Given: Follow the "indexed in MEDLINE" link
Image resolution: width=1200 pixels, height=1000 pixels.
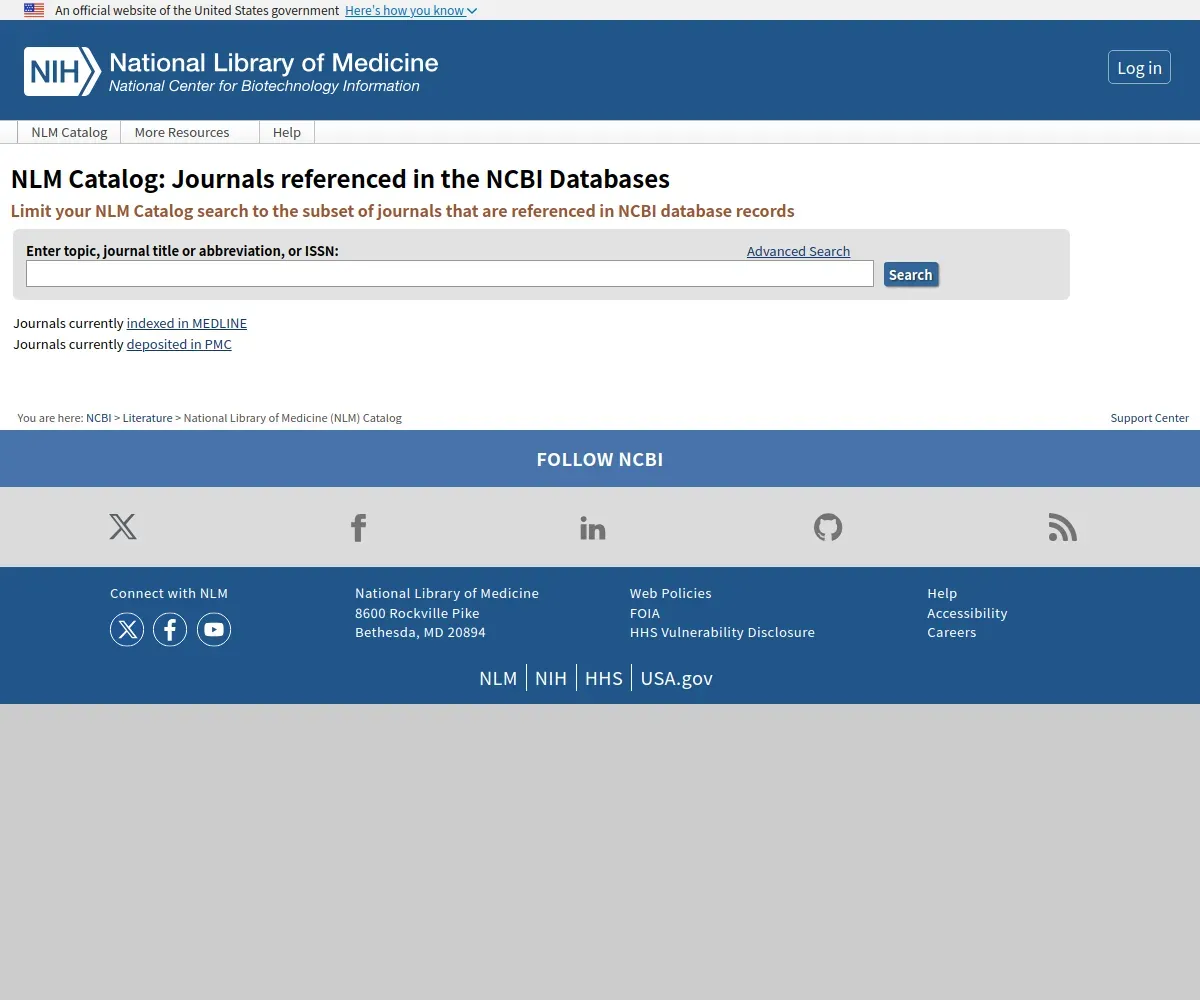Looking at the screenshot, I should coord(187,323).
